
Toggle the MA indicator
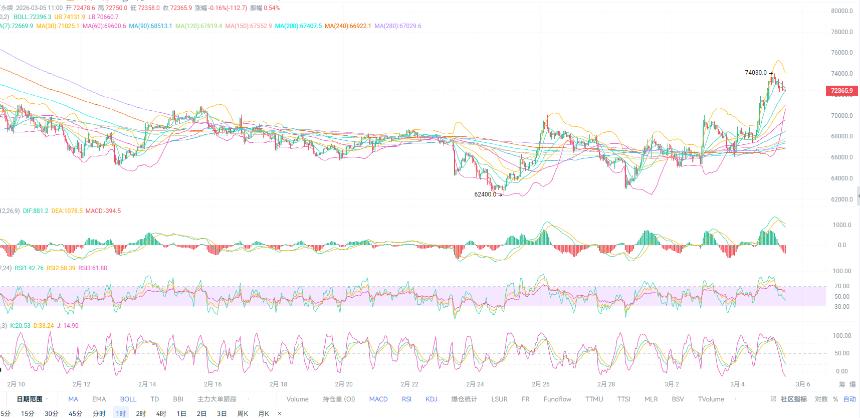(x=73, y=399)
